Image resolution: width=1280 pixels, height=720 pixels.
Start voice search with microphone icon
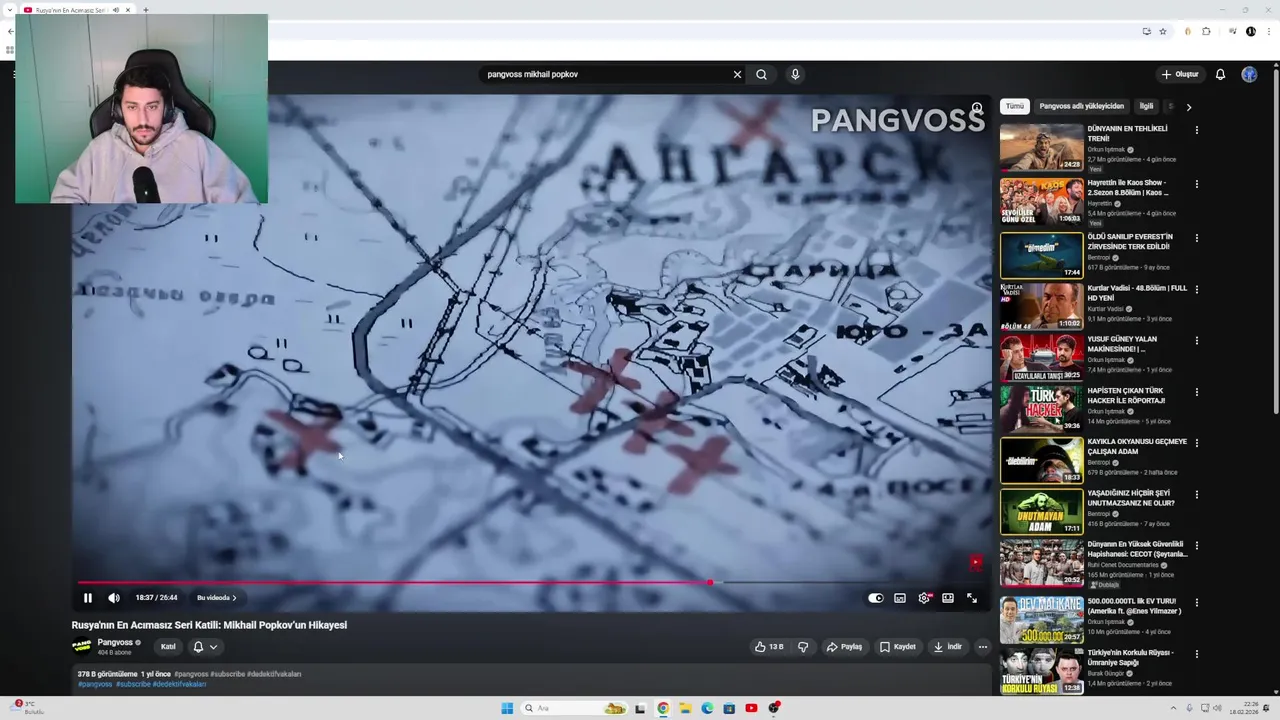pyautogui.click(x=795, y=74)
